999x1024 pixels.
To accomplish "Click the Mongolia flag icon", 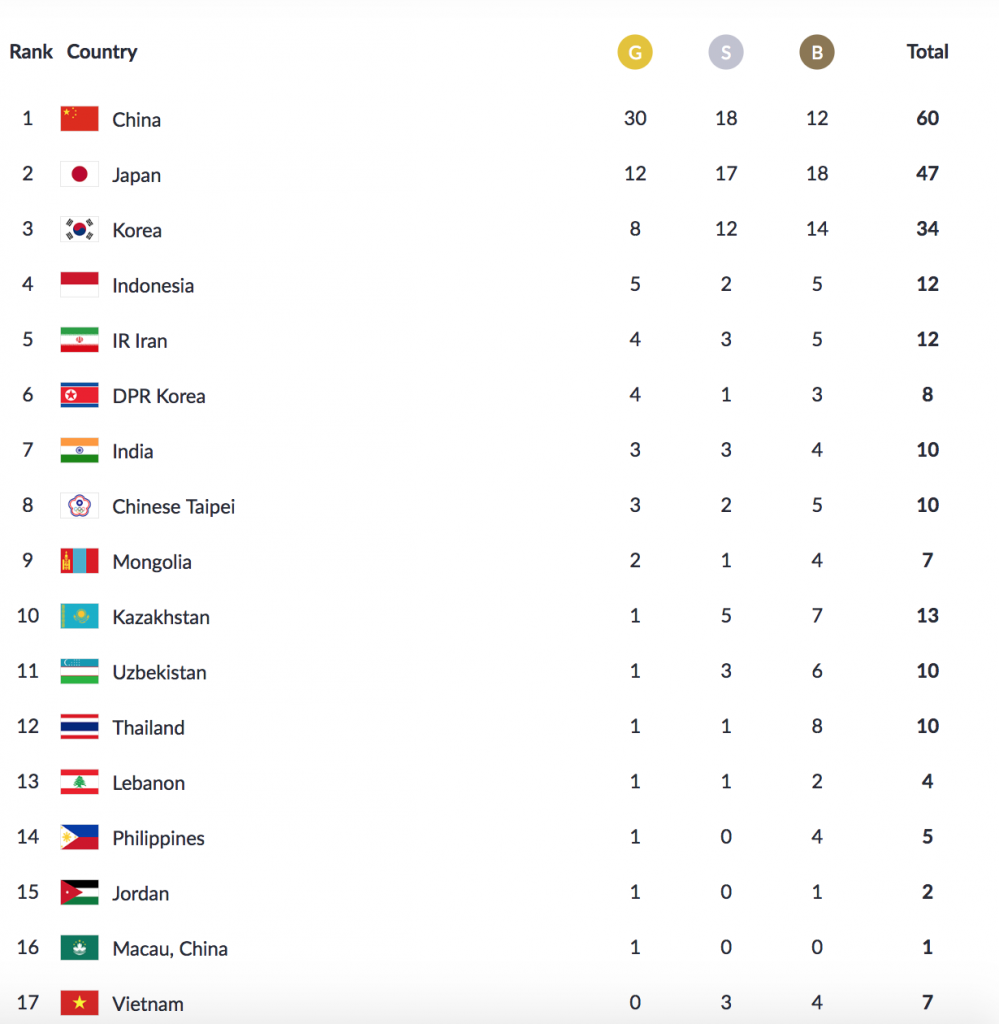I will coord(79,562).
